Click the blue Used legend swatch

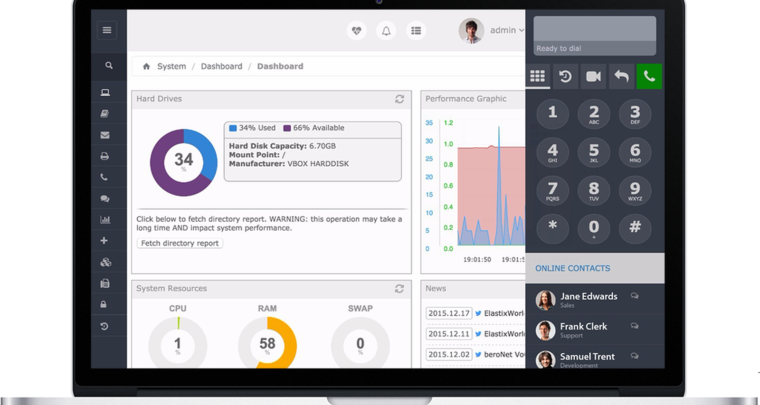233,128
